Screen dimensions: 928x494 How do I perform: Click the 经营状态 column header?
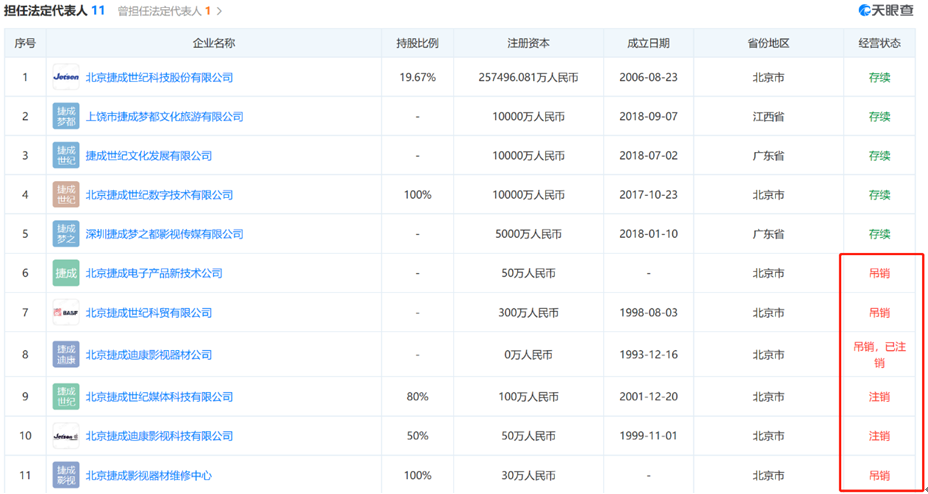tap(879, 43)
